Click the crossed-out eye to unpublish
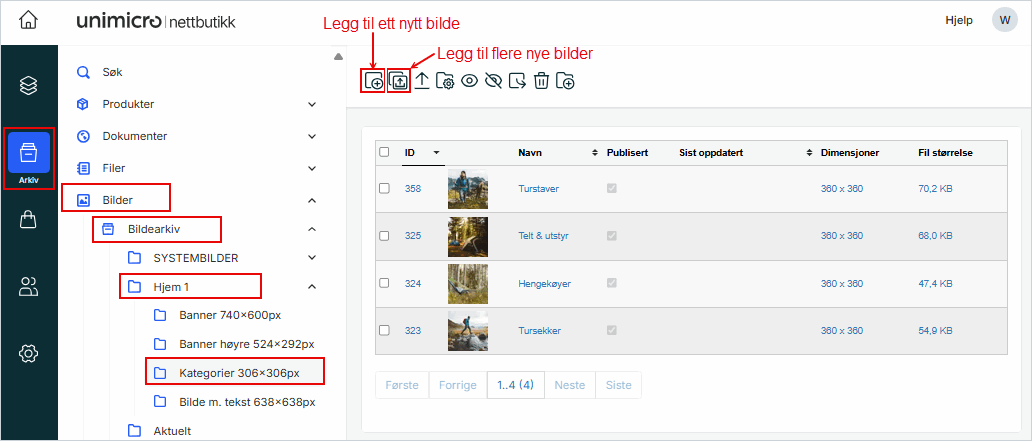Screen dimensions: 1032x441 click(493, 81)
